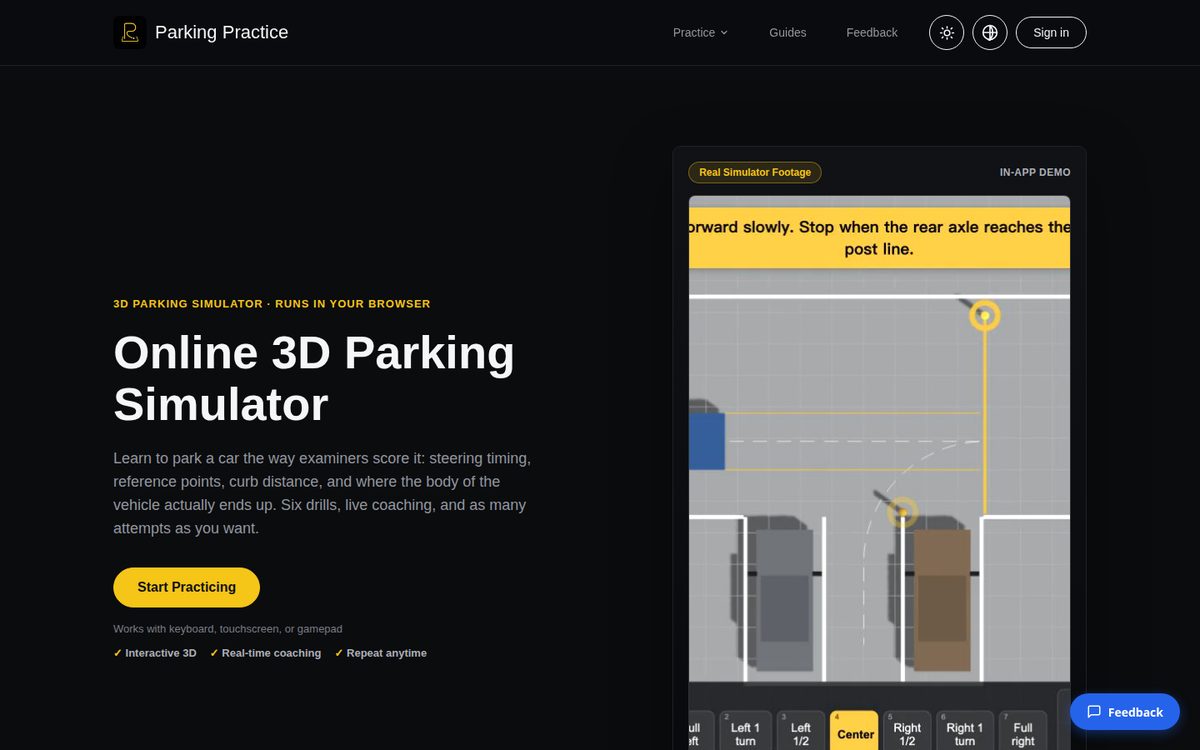
Task: Toggle the light/dark theme sun icon
Action: [x=947, y=33]
